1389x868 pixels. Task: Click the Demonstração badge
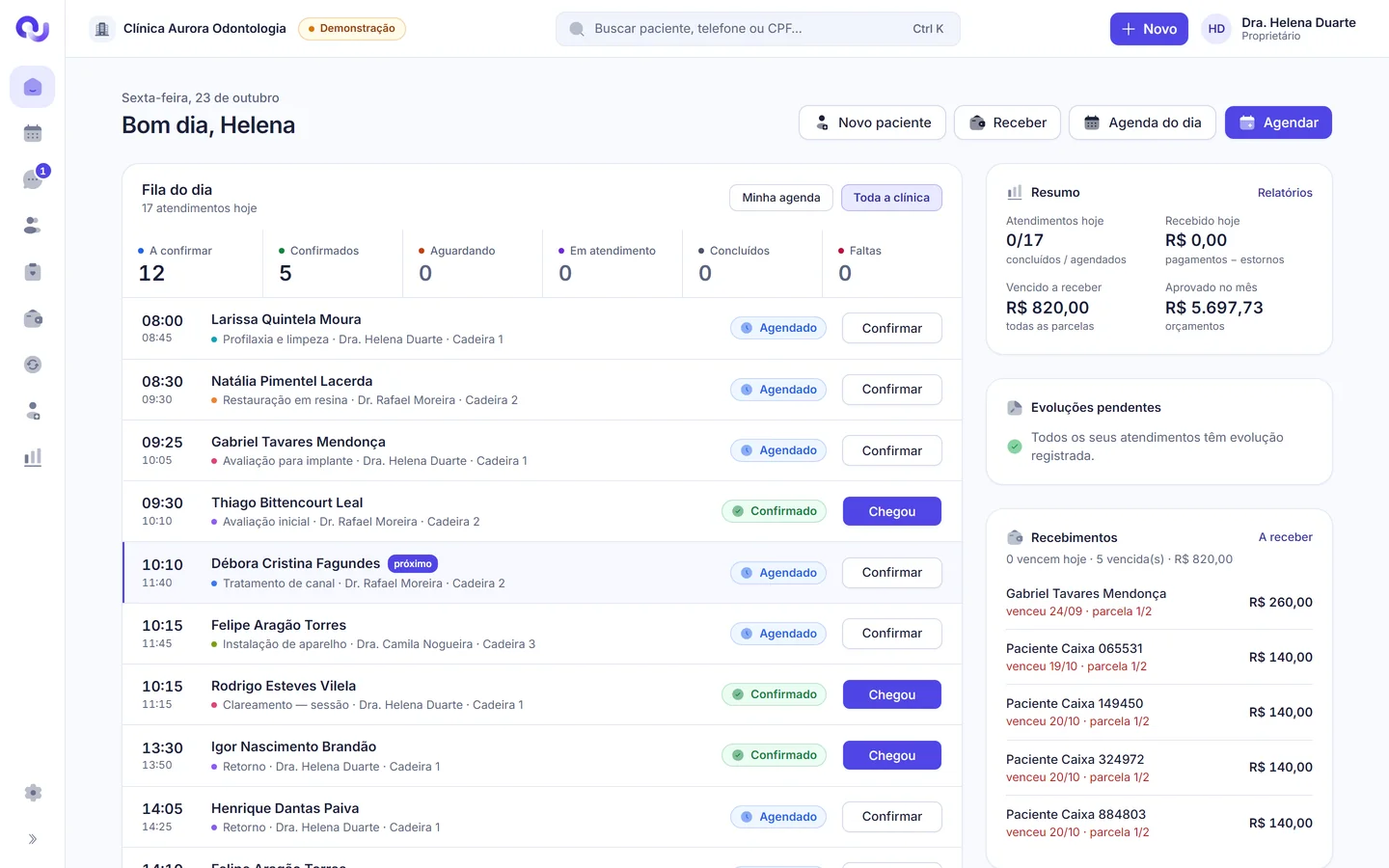pos(352,29)
